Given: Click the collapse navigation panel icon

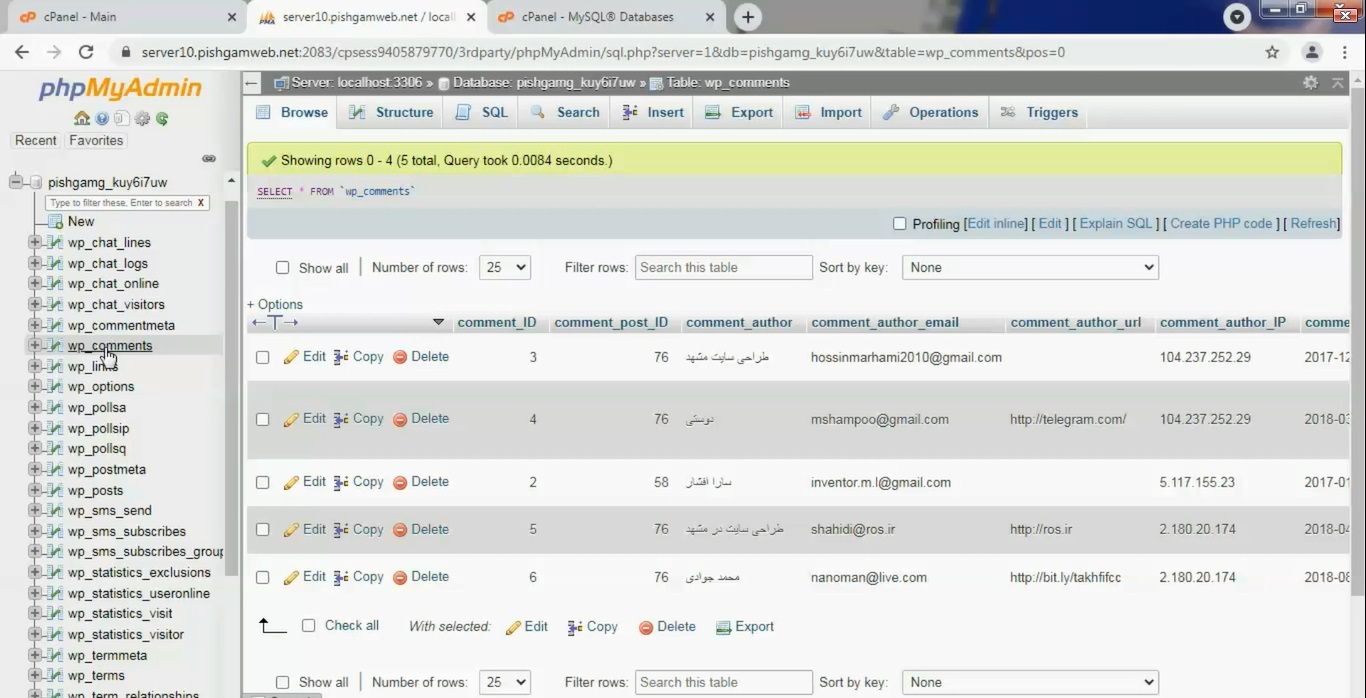Looking at the screenshot, I should click(x=252, y=83).
